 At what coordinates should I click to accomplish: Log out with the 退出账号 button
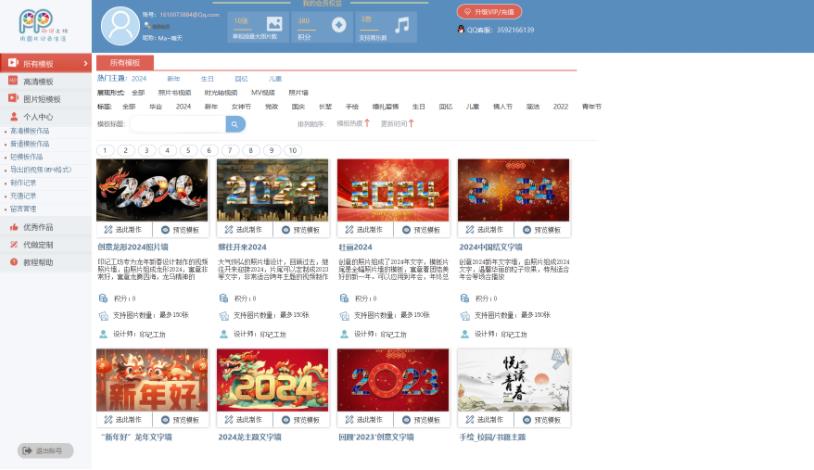45,450
